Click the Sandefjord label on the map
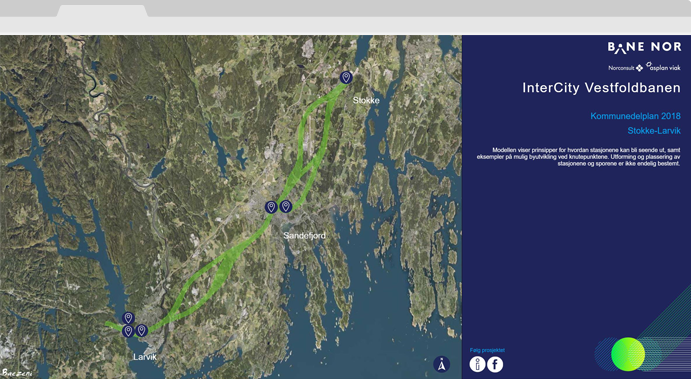Image resolution: width=691 pixels, height=379 pixels. [305, 236]
